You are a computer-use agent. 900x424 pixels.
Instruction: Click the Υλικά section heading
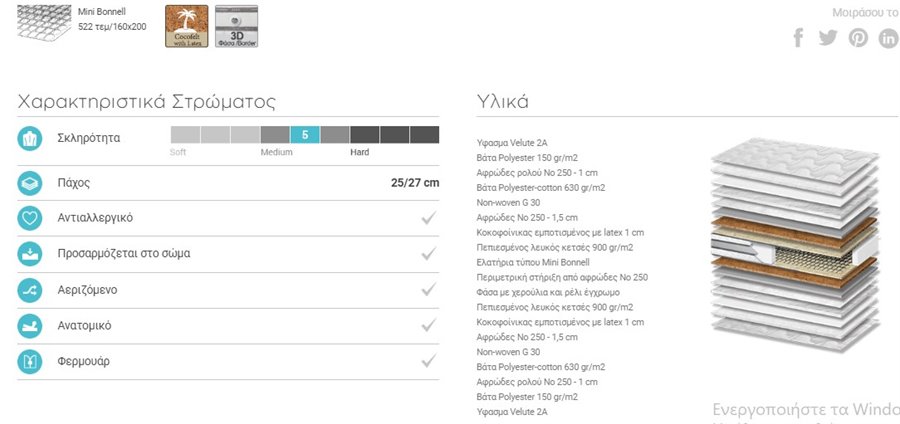click(503, 102)
